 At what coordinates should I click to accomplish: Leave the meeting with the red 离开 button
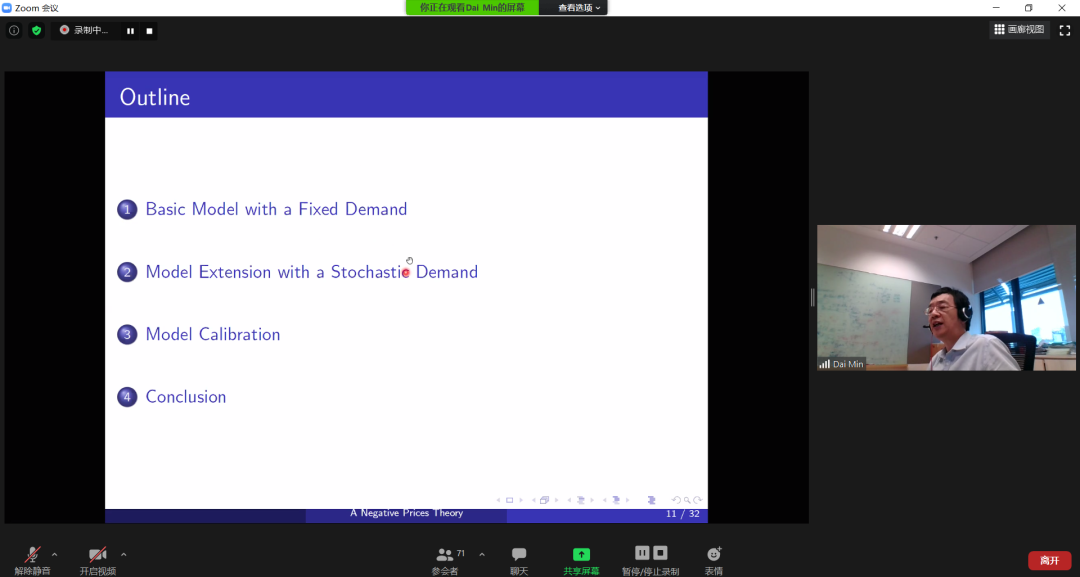[1049, 560]
